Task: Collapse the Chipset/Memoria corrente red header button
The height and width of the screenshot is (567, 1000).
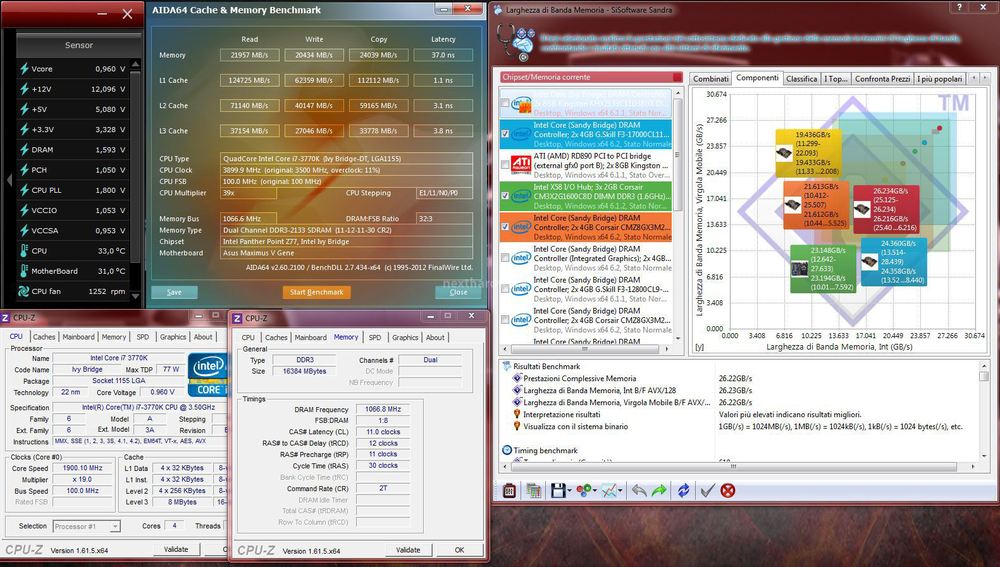Action: pos(677,77)
